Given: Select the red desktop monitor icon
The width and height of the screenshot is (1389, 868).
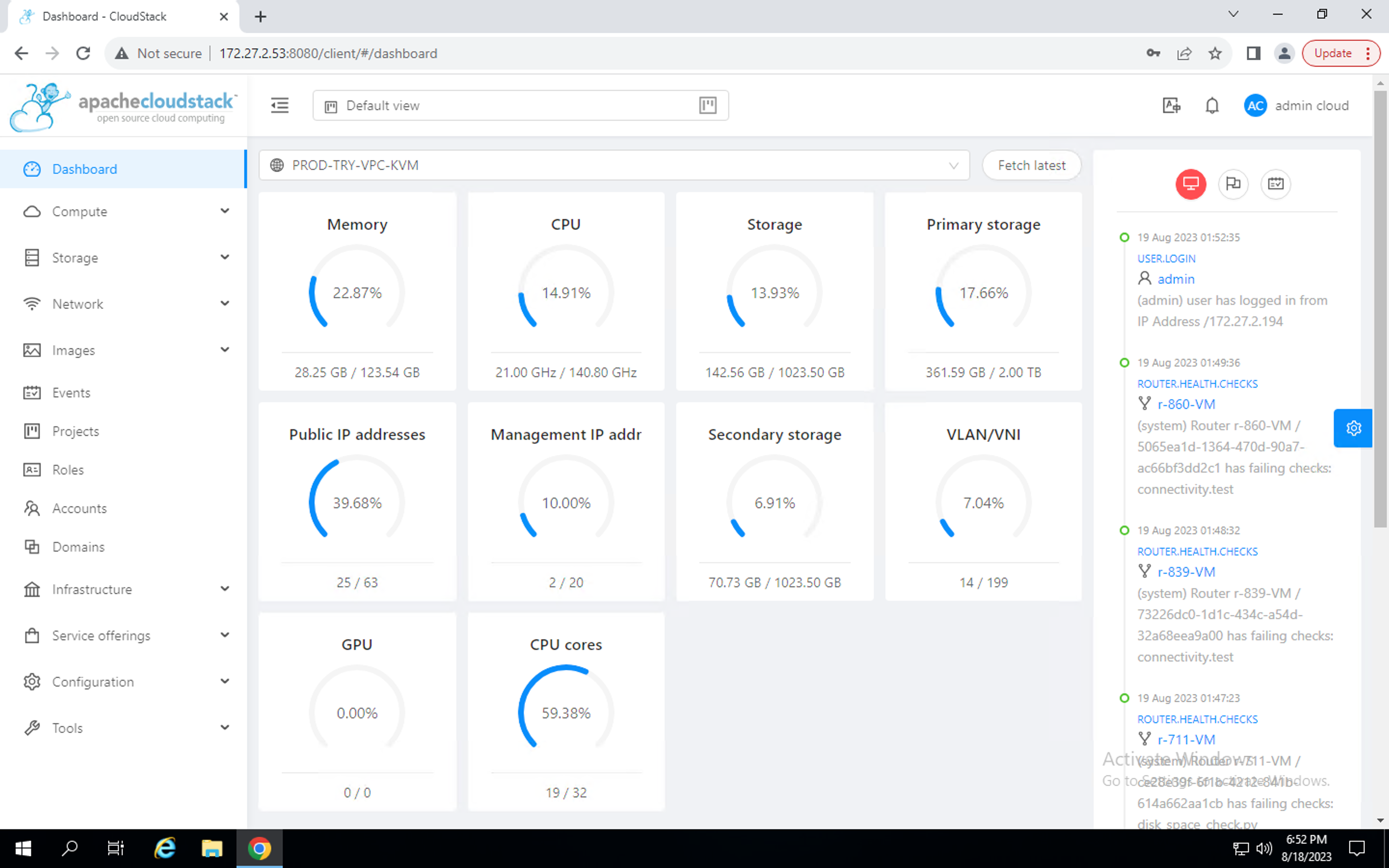Looking at the screenshot, I should [x=1190, y=184].
